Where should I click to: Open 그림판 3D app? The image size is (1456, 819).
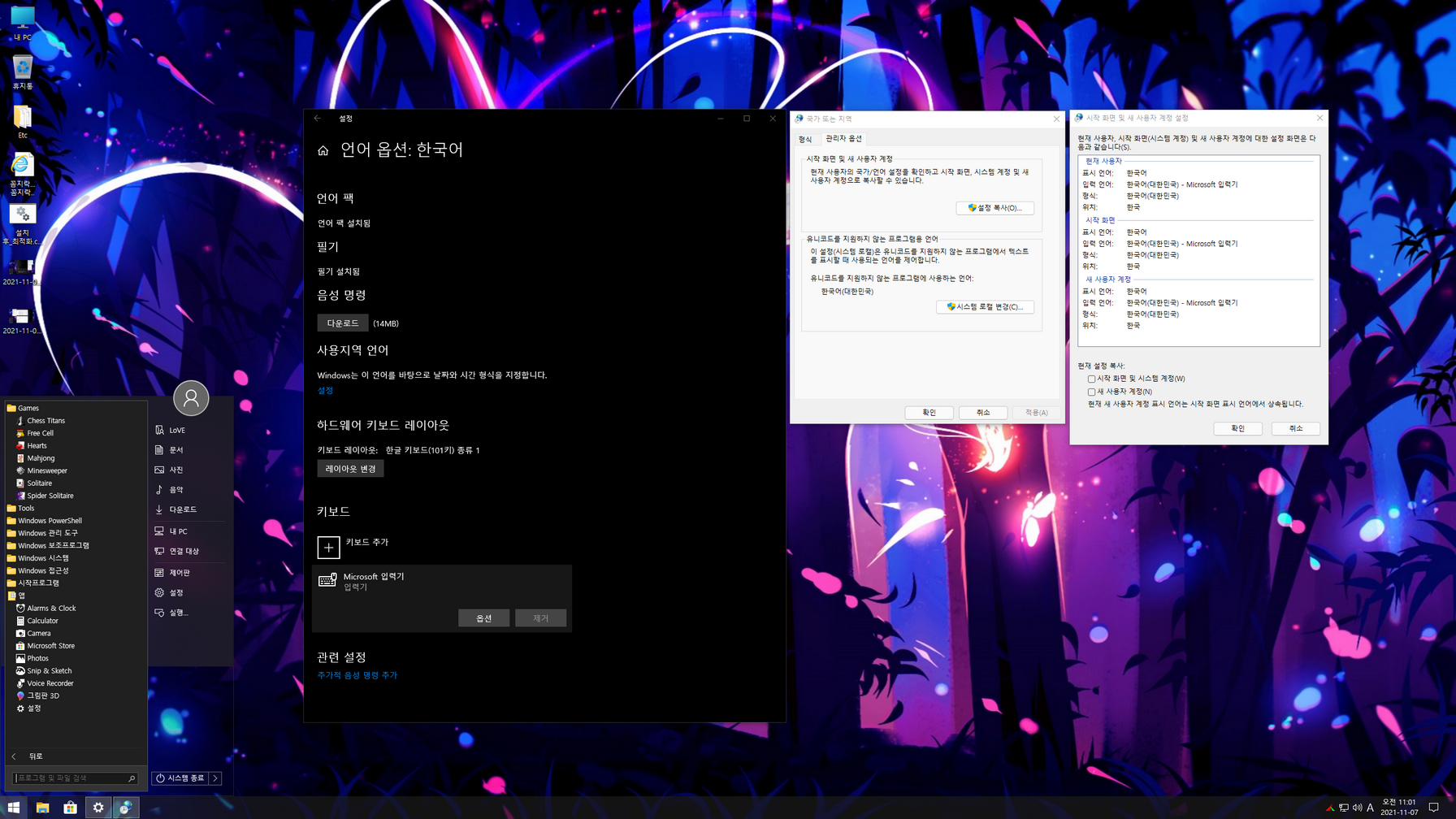click(43, 695)
